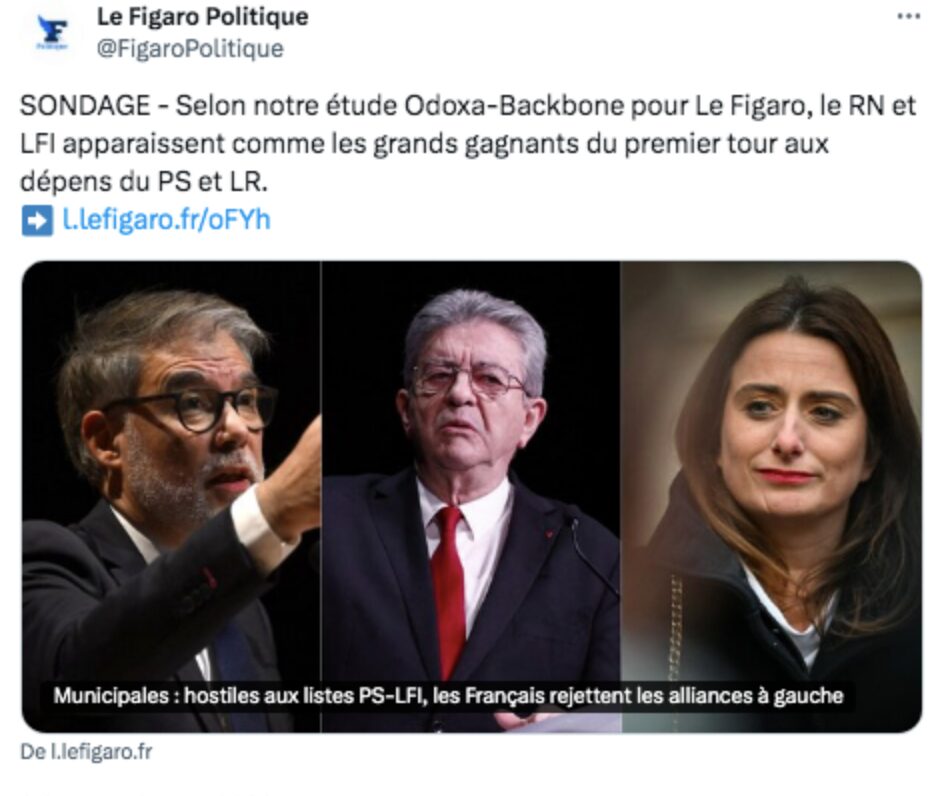Click the tweet line ending "dépens du PS et LR."
Screen dimensions: 938x796
coord(144,182)
